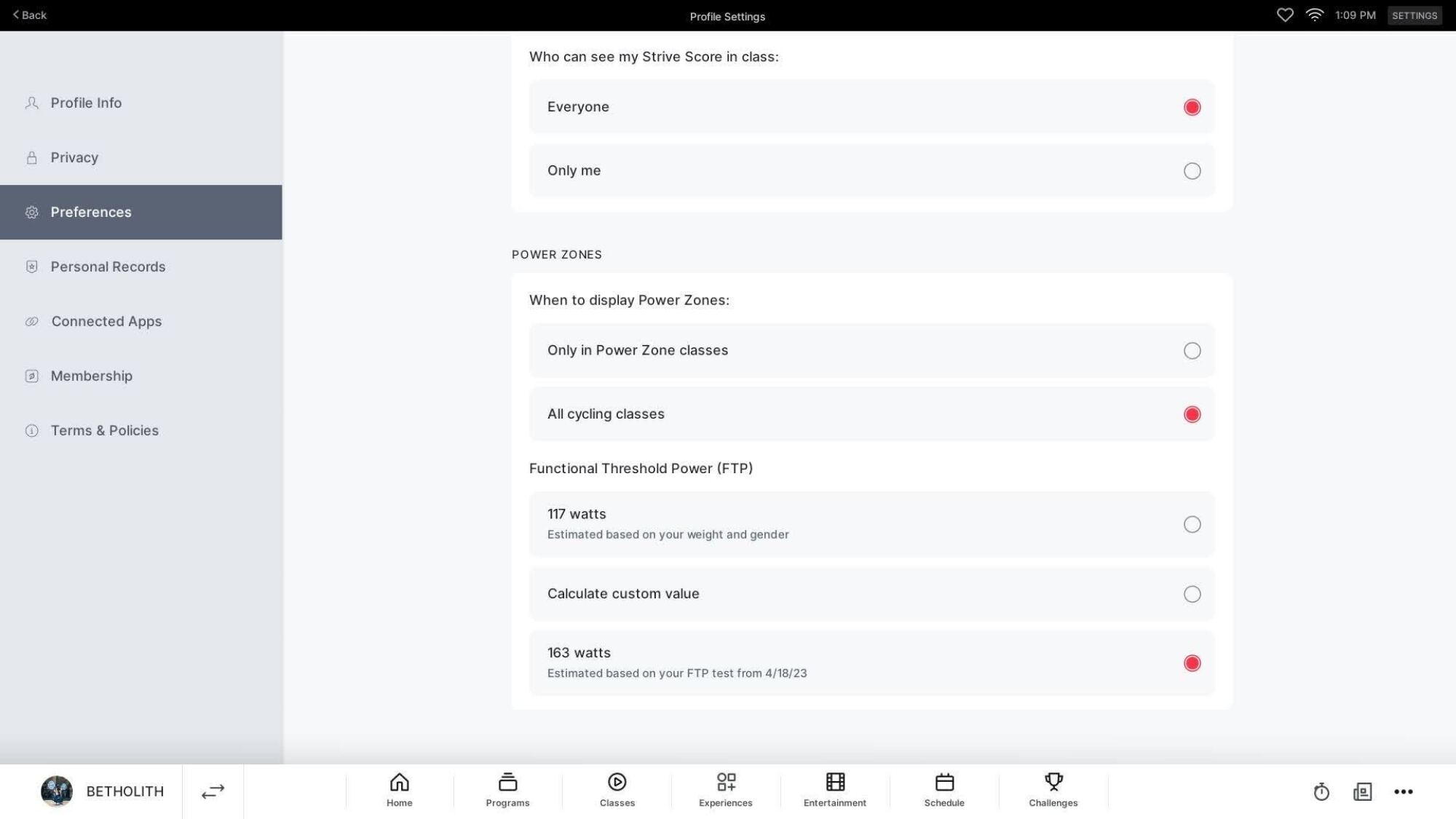Image resolution: width=1456 pixels, height=819 pixels.
Task: Select the Classes navigation icon
Action: point(617,791)
